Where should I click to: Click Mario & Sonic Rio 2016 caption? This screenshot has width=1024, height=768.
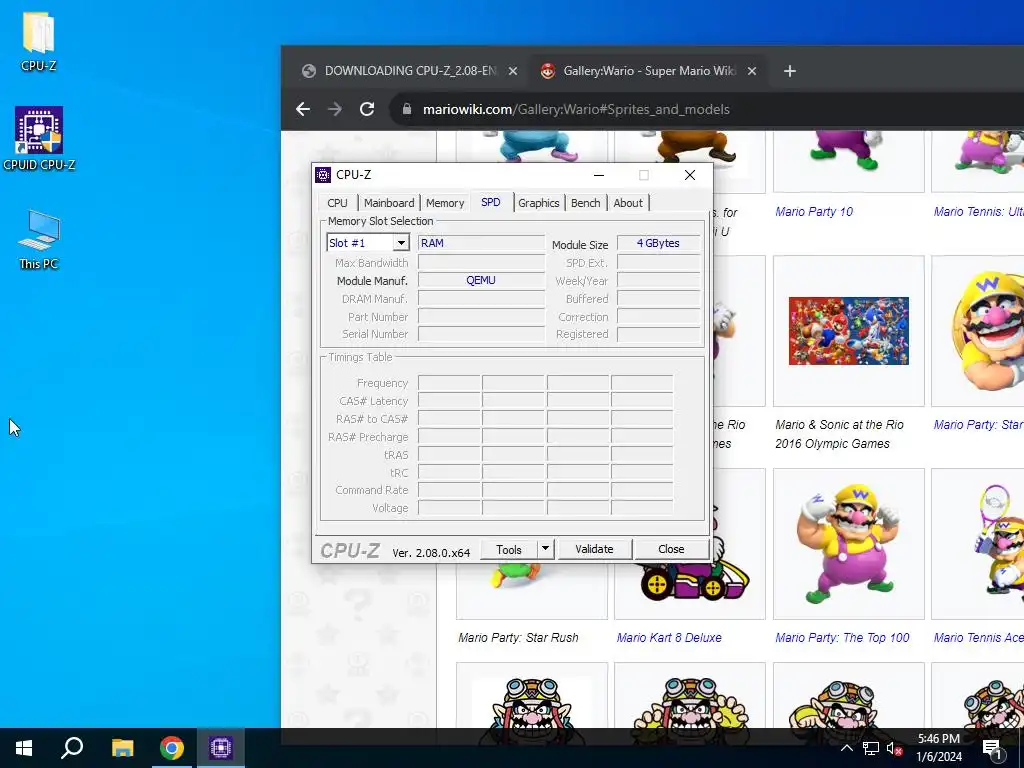[839, 434]
